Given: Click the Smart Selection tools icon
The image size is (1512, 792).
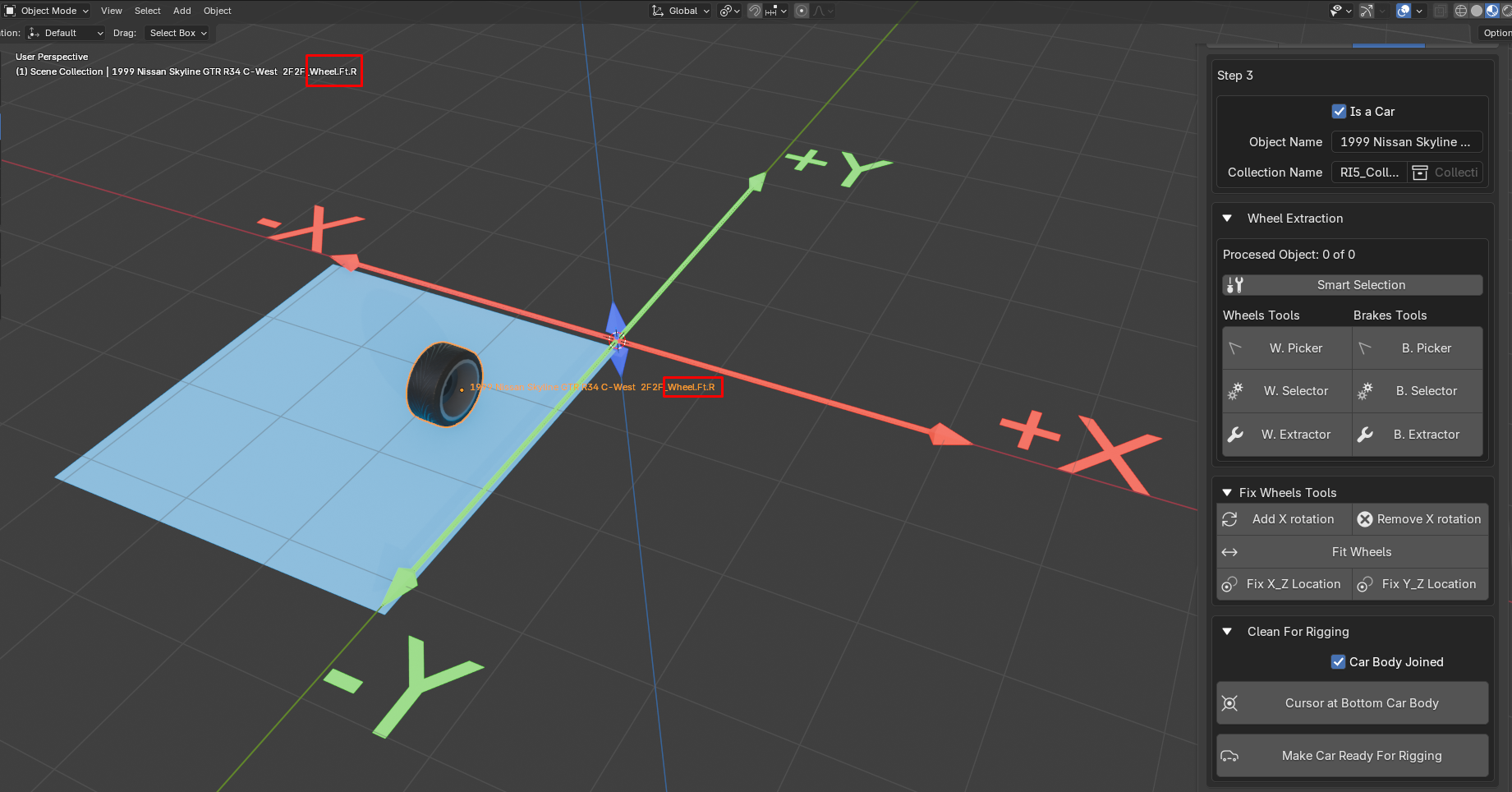Looking at the screenshot, I should coord(1234,285).
